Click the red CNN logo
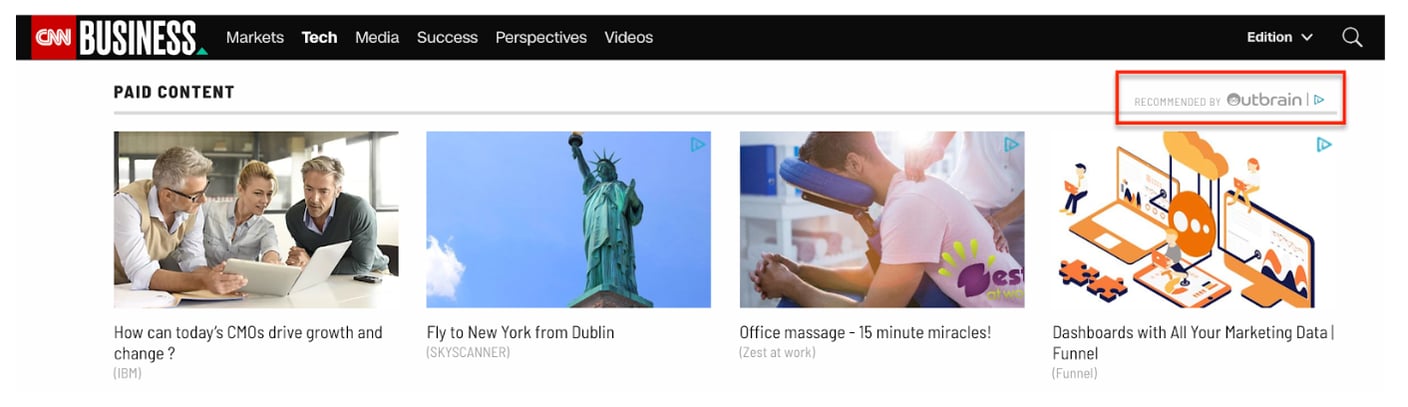This screenshot has height=407, width=1408. (54, 38)
